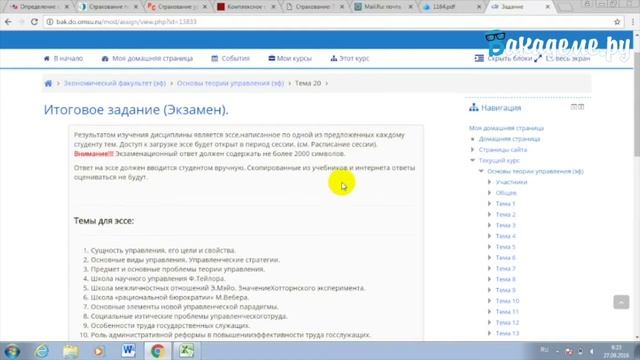The height and width of the screenshot is (360, 640).
Task: Click the Навигация block tree icon
Action: 473,108
